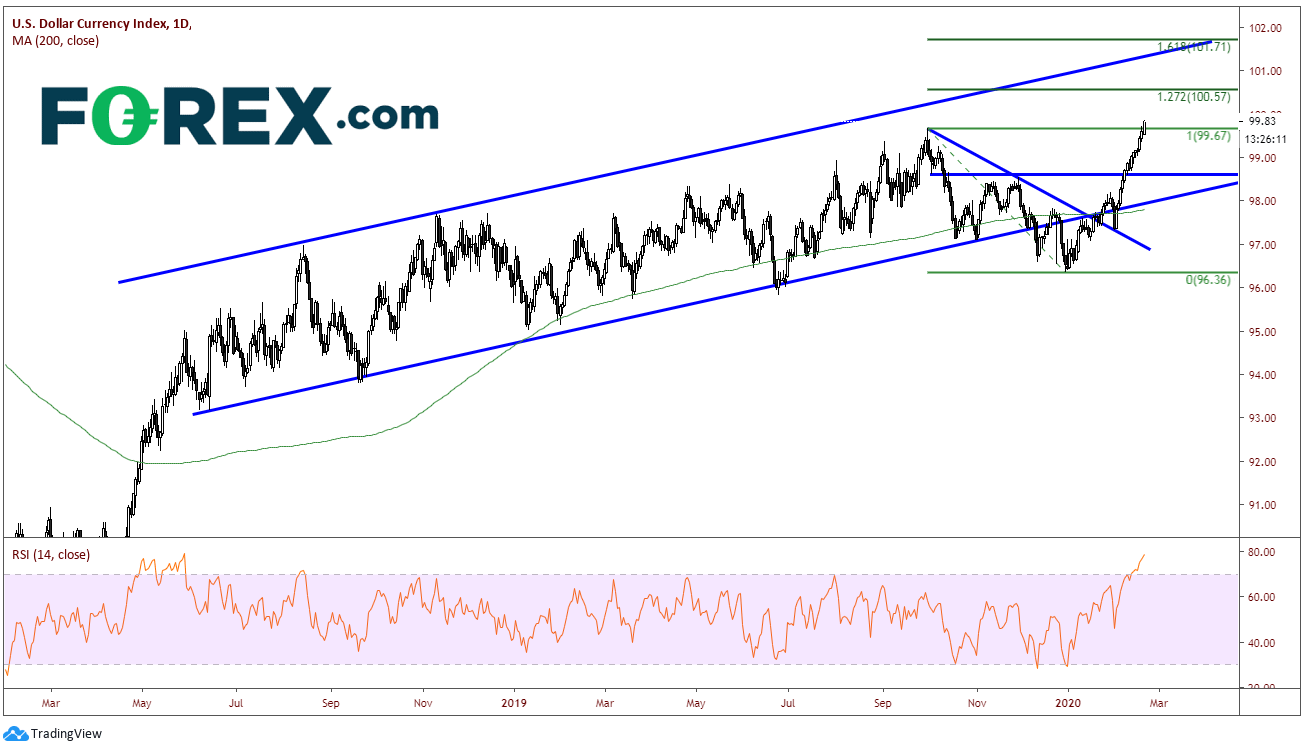Click the 91.00 price axis label

tap(1263, 505)
